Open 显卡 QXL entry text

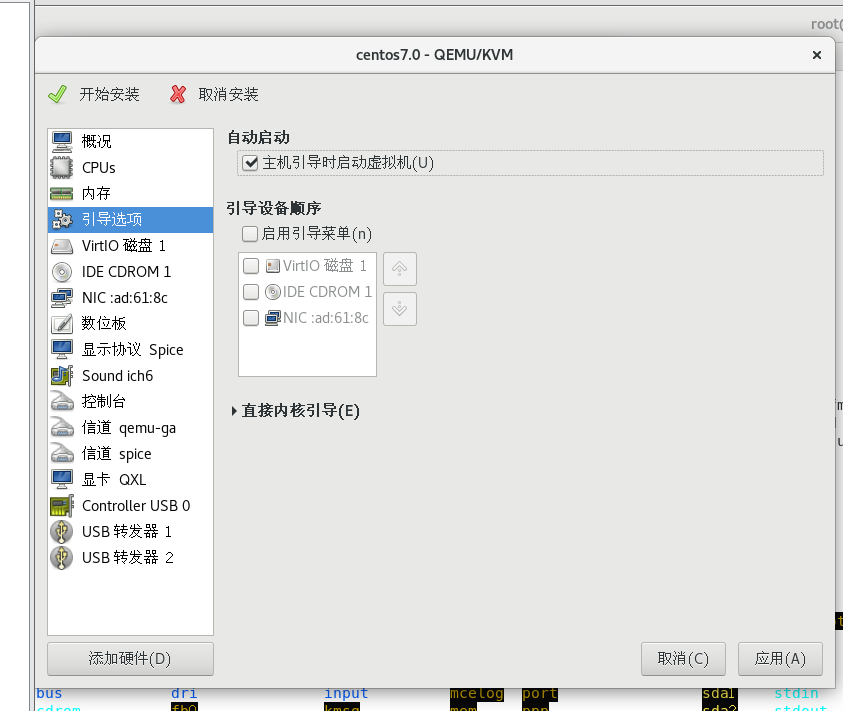(113, 479)
